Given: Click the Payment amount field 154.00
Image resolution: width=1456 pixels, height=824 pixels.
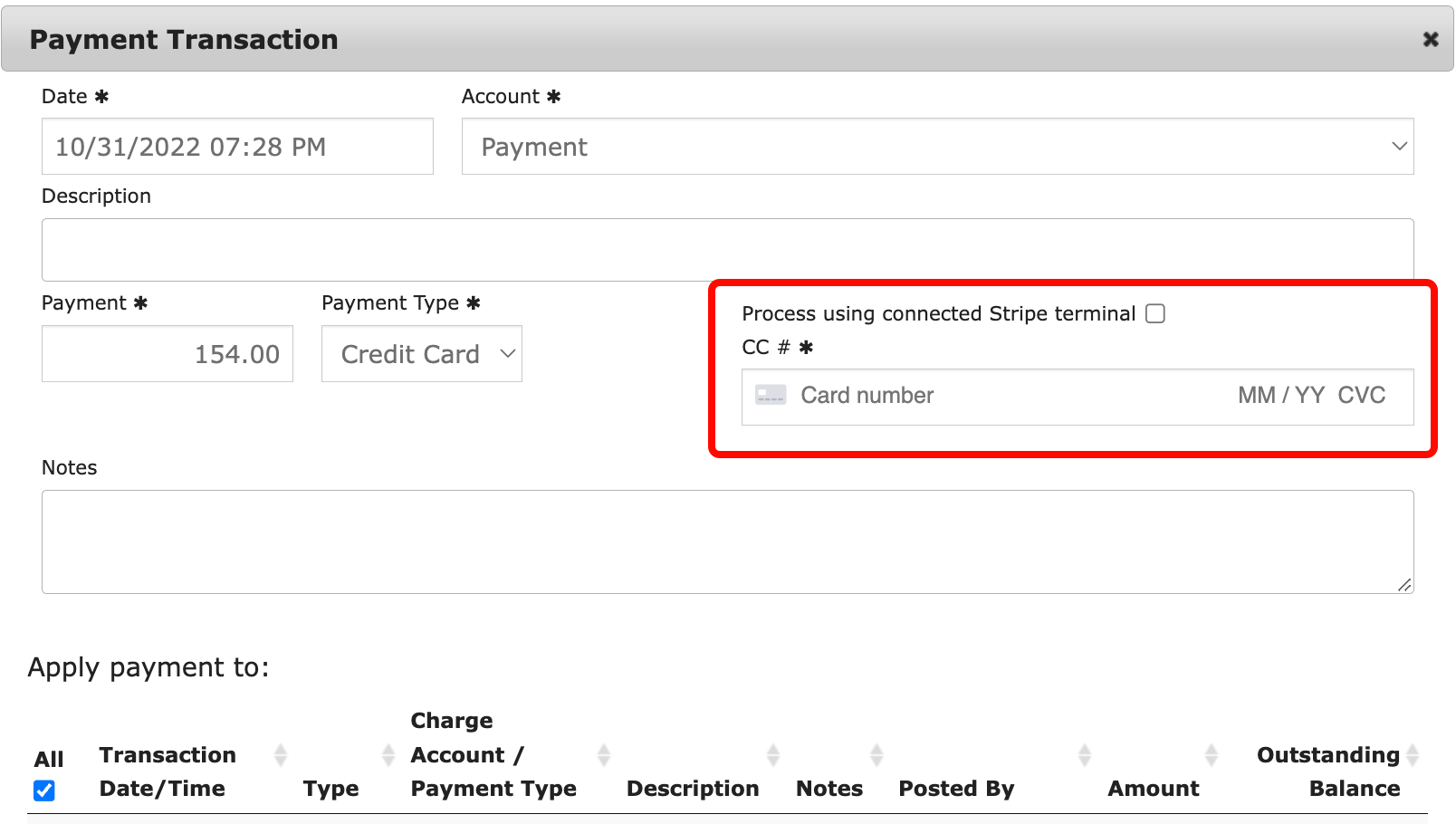Looking at the screenshot, I should point(168,354).
